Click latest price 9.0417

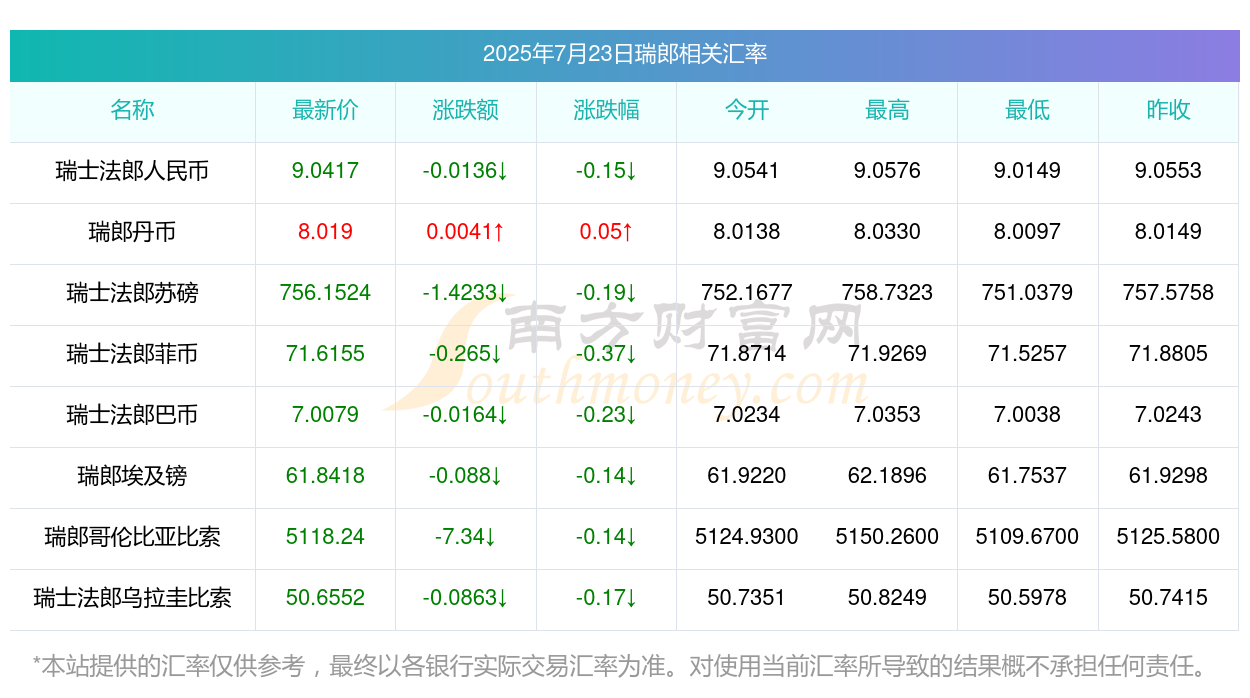[x=325, y=171]
